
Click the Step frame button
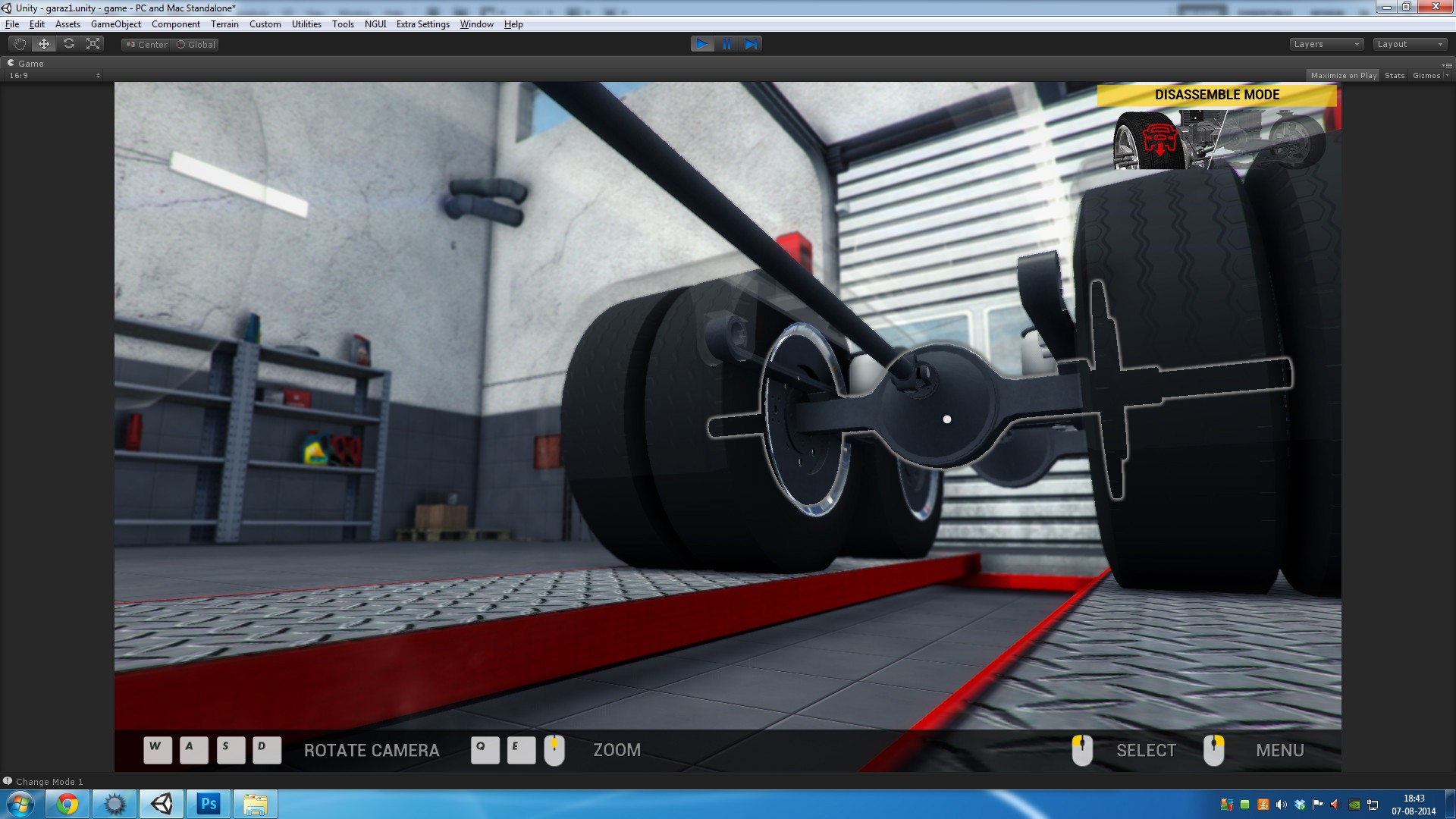pyautogui.click(x=751, y=44)
